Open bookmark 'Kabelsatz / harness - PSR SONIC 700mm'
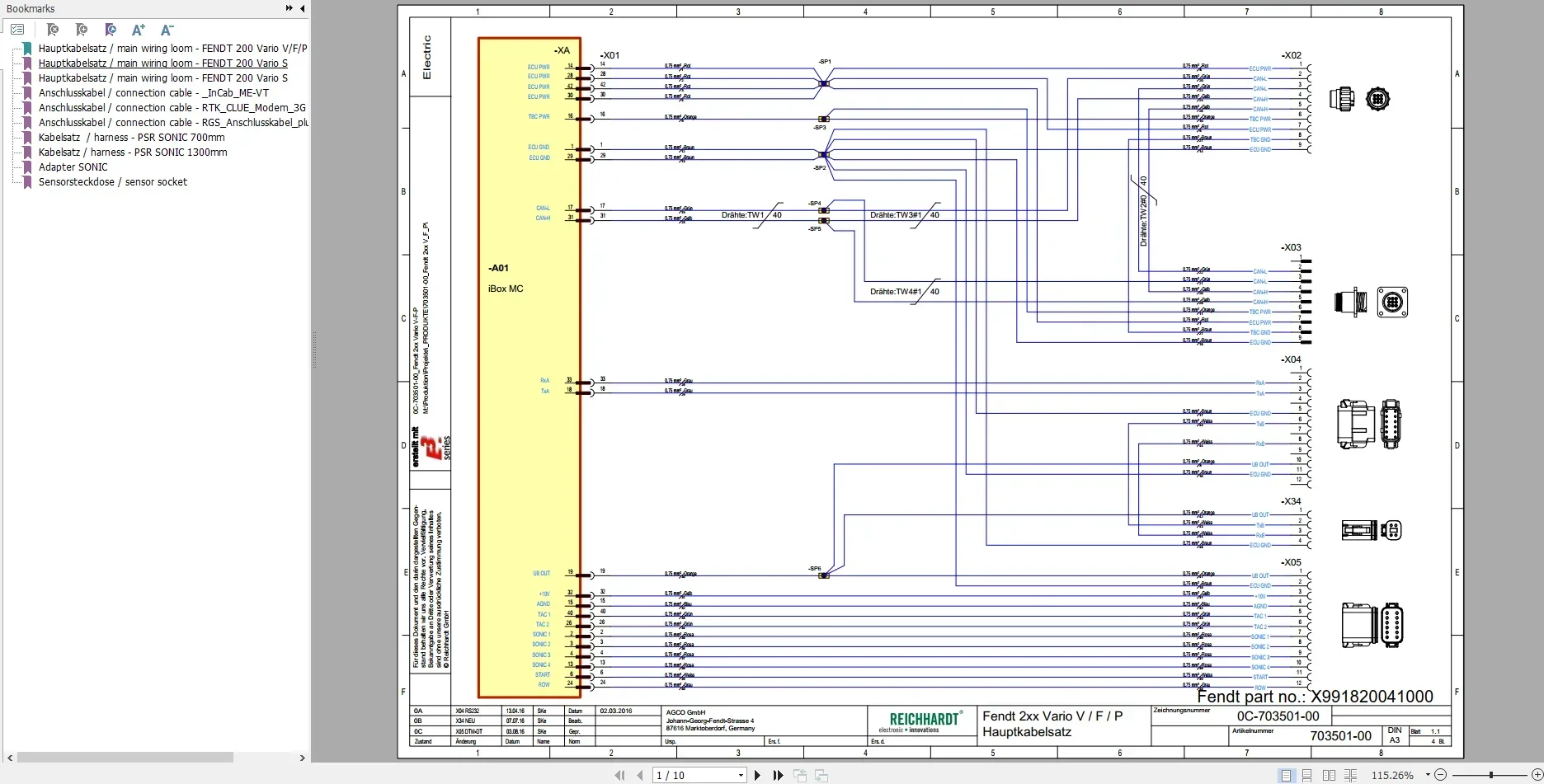 coord(131,138)
